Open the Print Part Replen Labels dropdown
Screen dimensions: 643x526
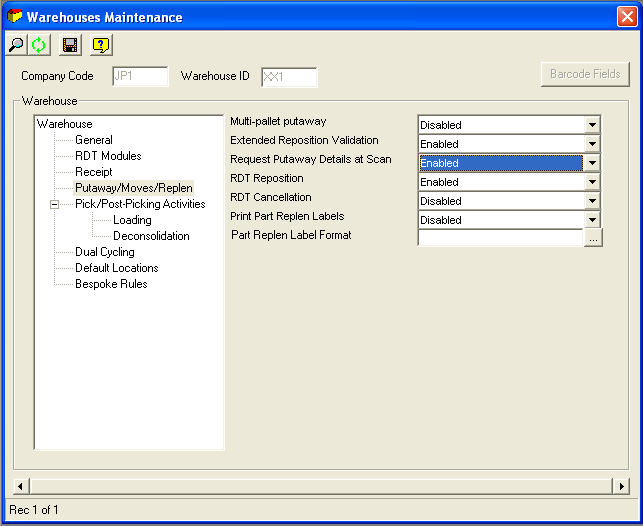(x=592, y=220)
